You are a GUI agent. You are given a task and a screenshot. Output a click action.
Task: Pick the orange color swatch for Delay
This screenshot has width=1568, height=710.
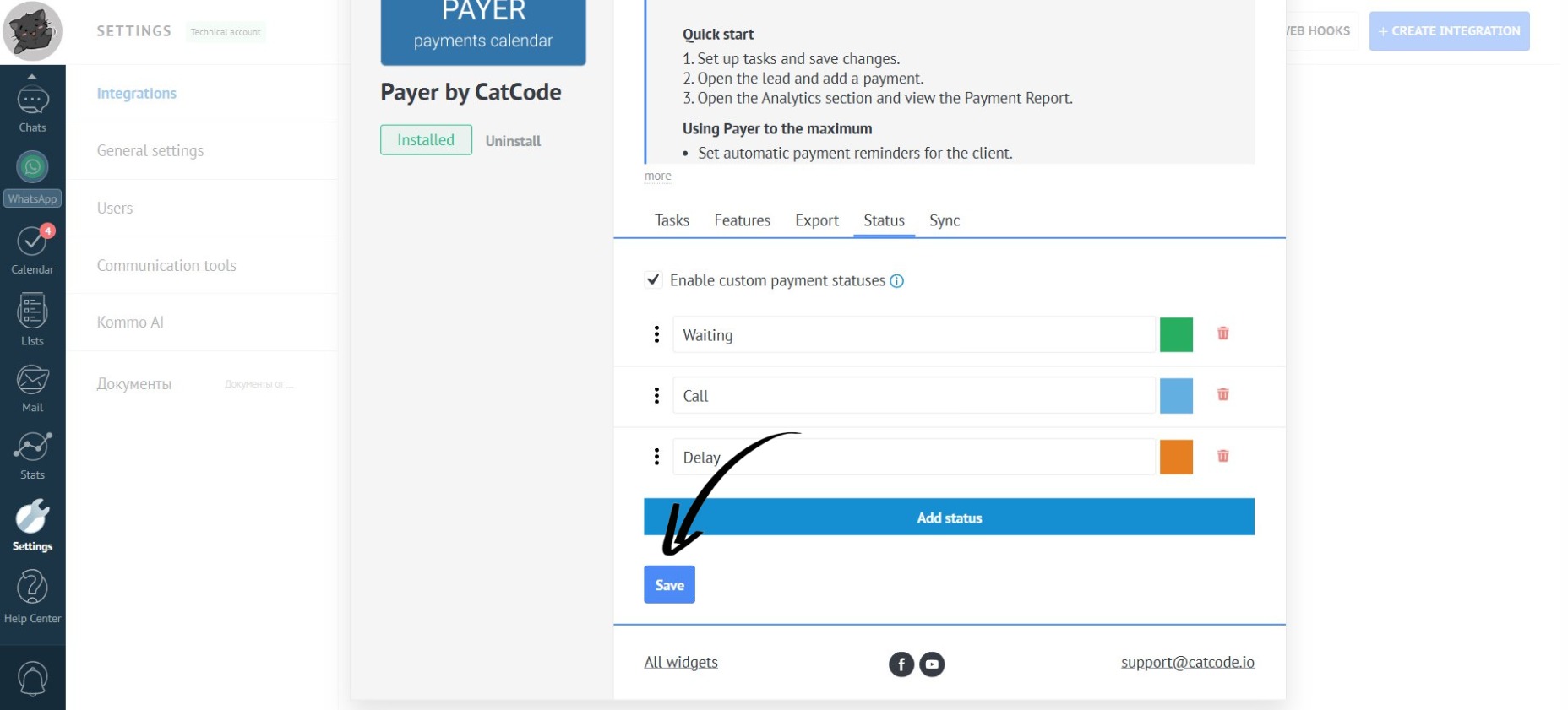click(x=1176, y=457)
